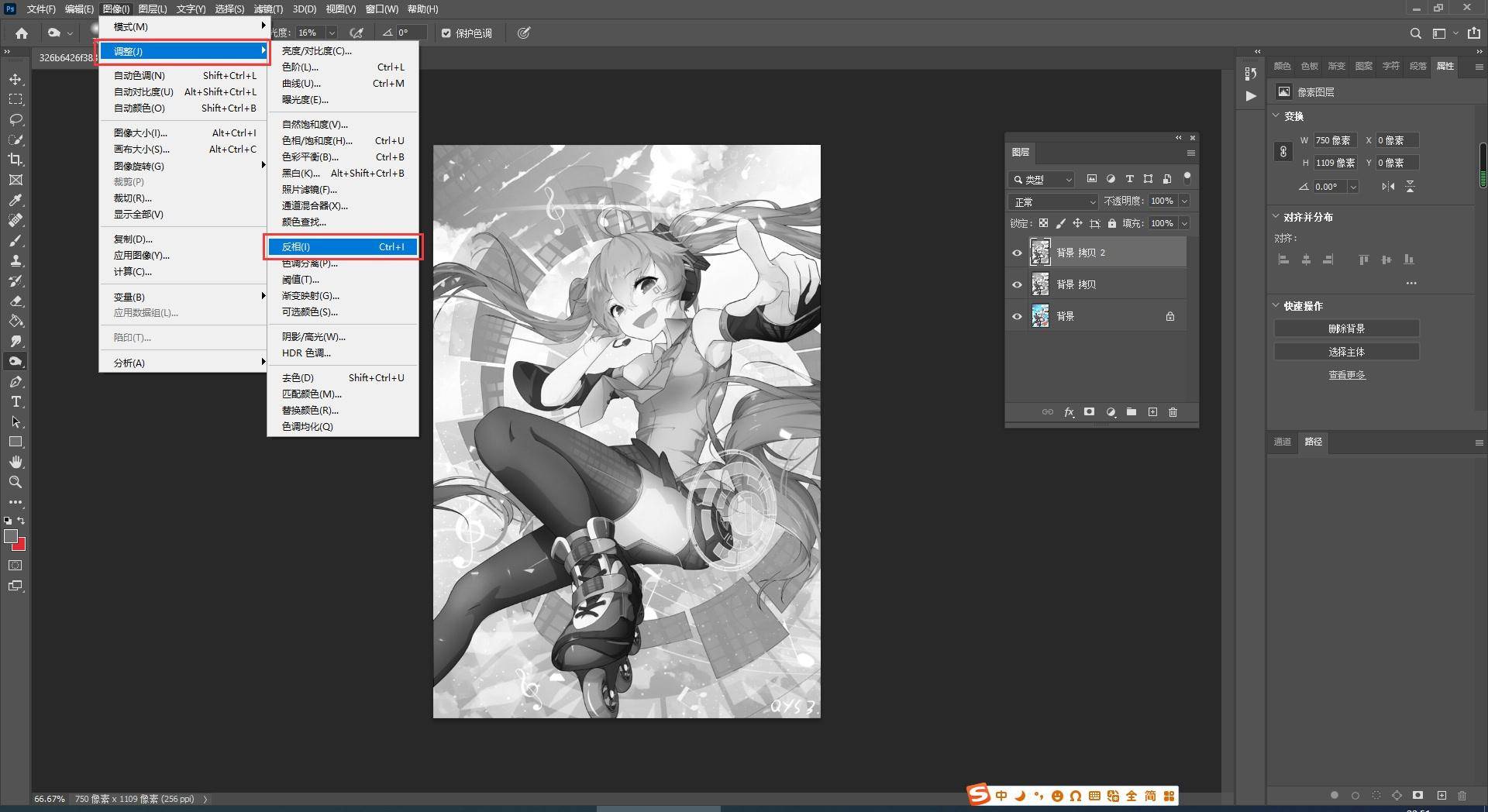This screenshot has width=1488, height=812.
Task: Click the width field 750 像素
Action: tap(1335, 140)
